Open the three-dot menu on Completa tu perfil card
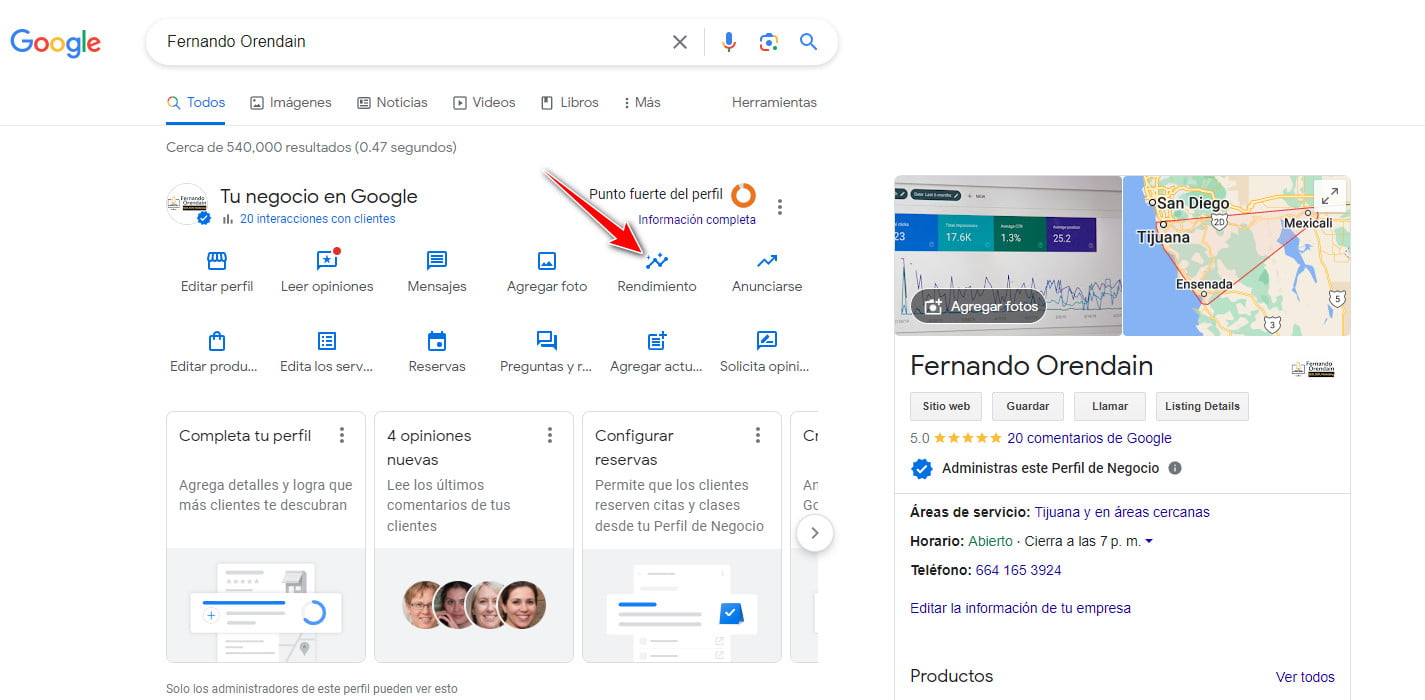The width and height of the screenshot is (1425, 700). click(342, 434)
